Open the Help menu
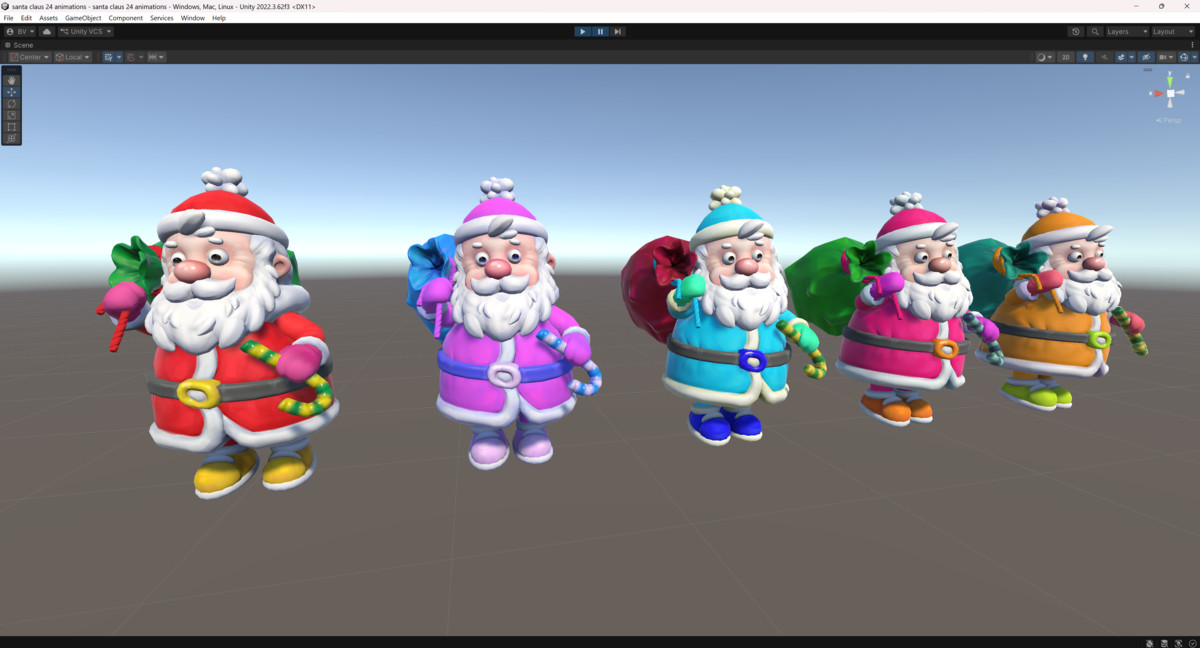 219,18
